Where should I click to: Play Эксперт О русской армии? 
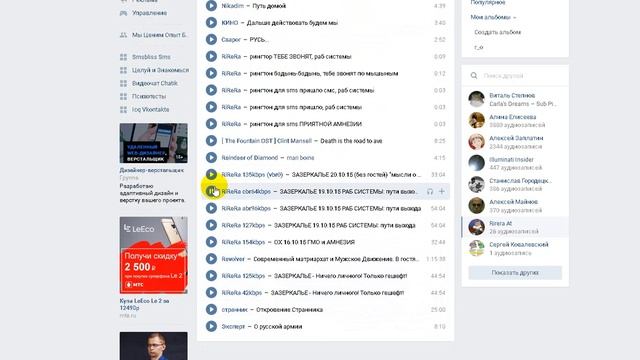[211, 326]
